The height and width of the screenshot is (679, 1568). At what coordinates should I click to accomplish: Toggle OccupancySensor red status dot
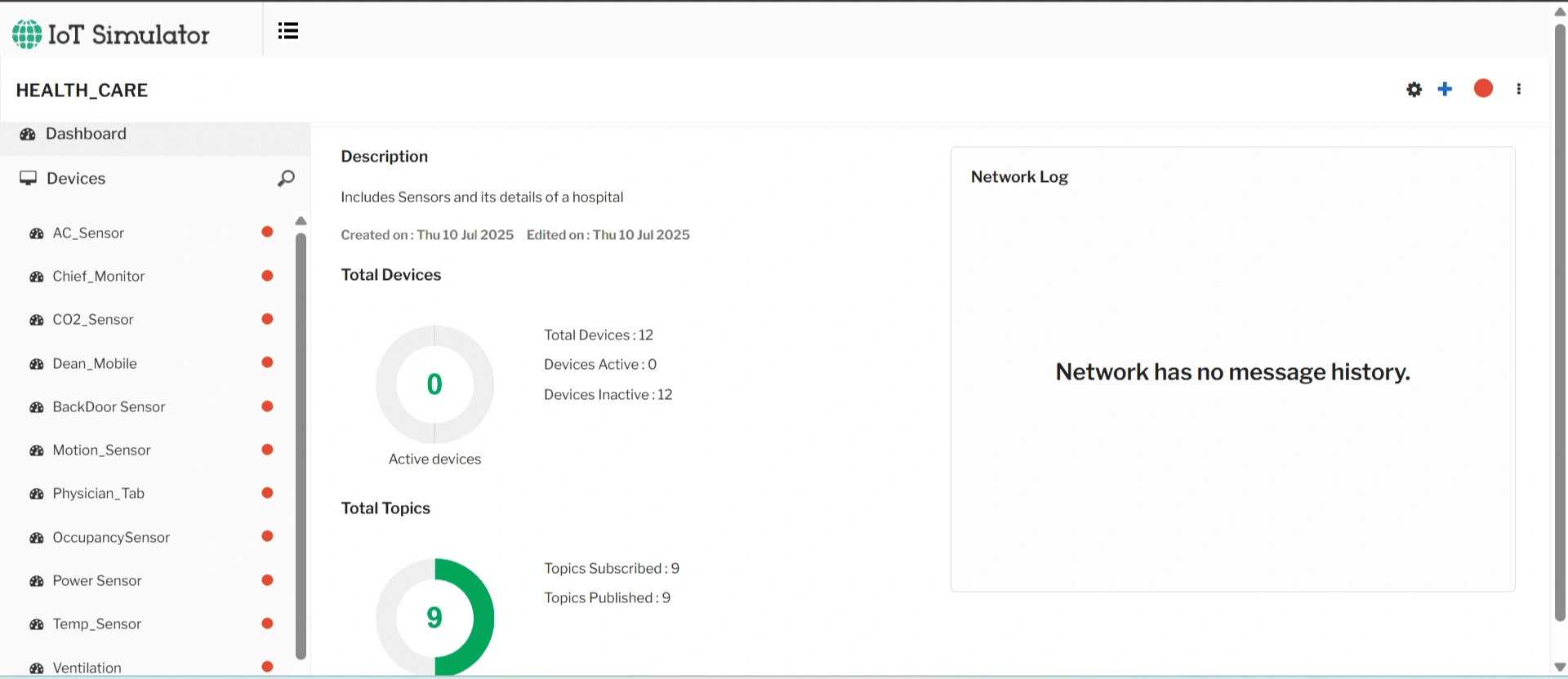click(x=267, y=536)
